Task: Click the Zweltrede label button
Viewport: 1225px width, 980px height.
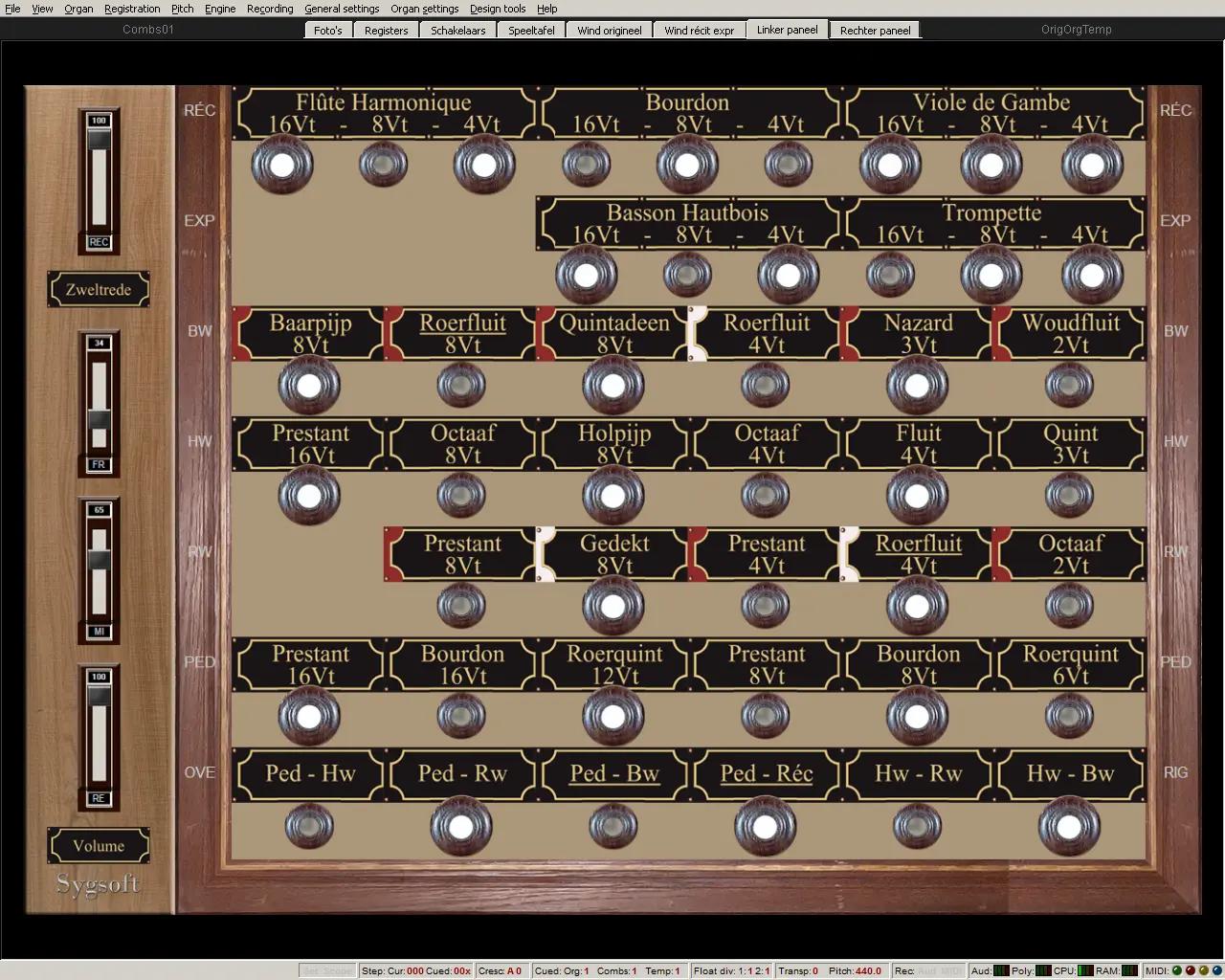Action: [99, 290]
